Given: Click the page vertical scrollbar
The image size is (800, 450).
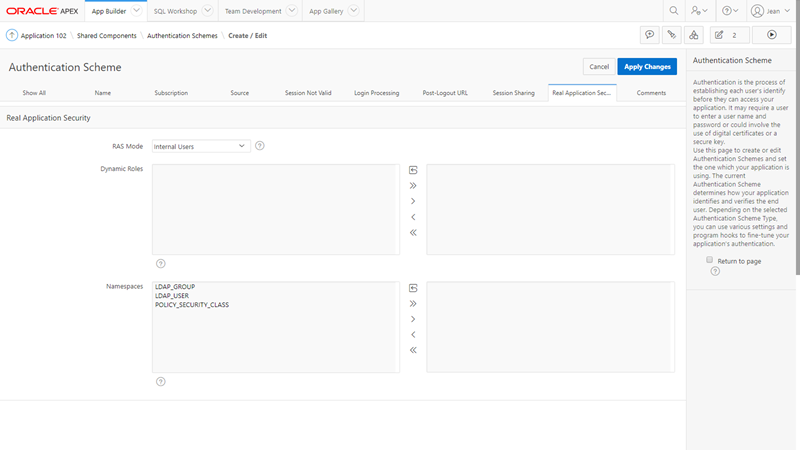Looking at the screenshot, I should tap(797, 138).
